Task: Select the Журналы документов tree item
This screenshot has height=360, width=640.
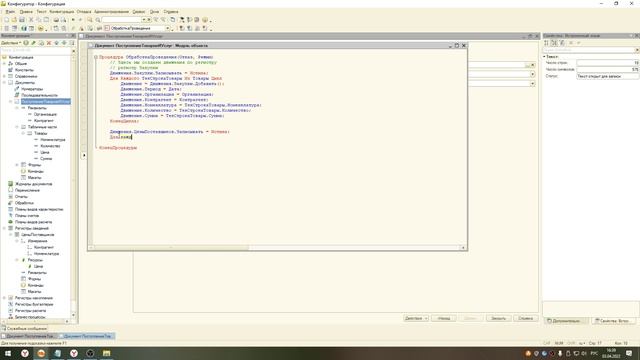Action: tap(33, 184)
